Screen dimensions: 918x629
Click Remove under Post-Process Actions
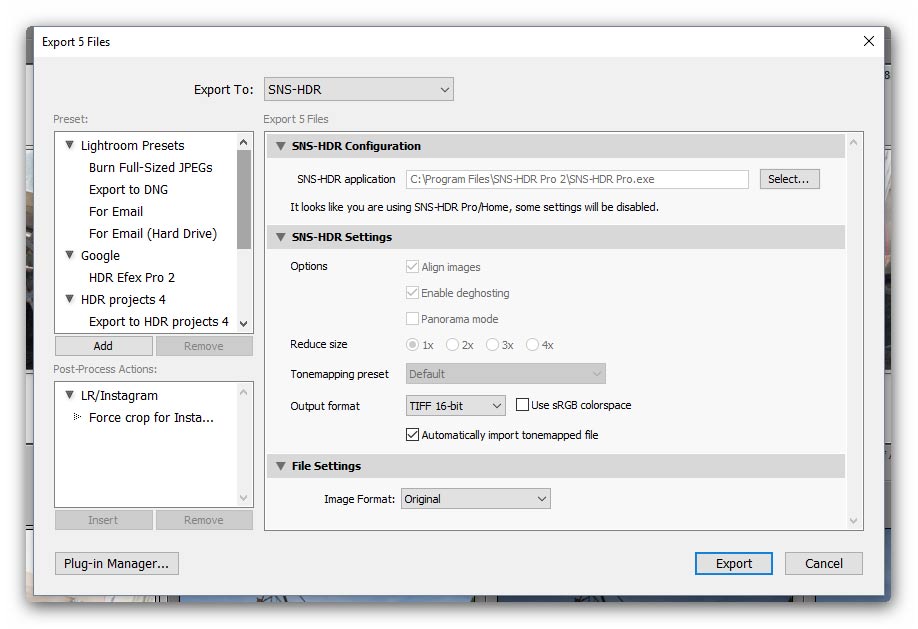click(204, 519)
